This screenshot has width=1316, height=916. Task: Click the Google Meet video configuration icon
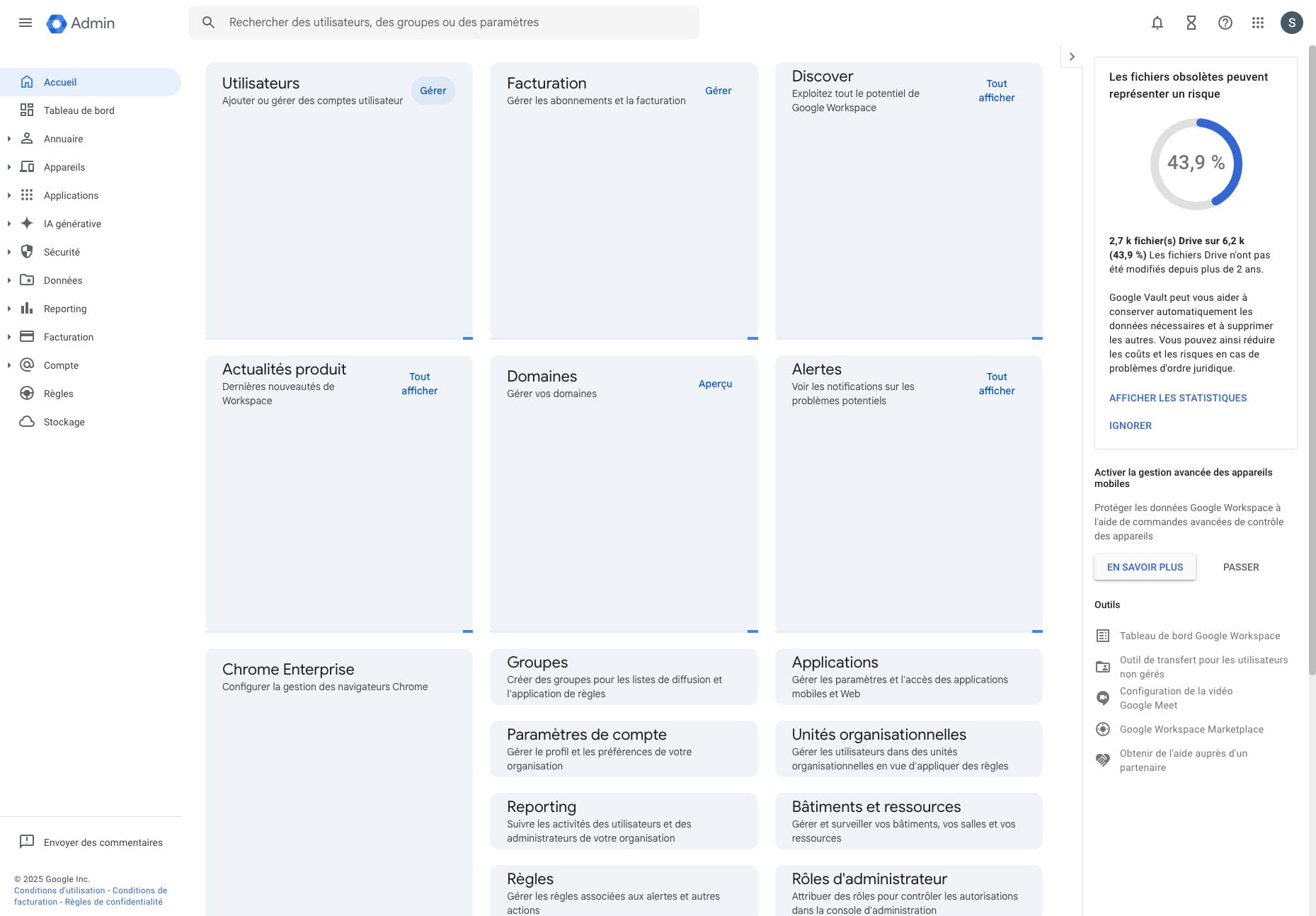[x=1103, y=698]
